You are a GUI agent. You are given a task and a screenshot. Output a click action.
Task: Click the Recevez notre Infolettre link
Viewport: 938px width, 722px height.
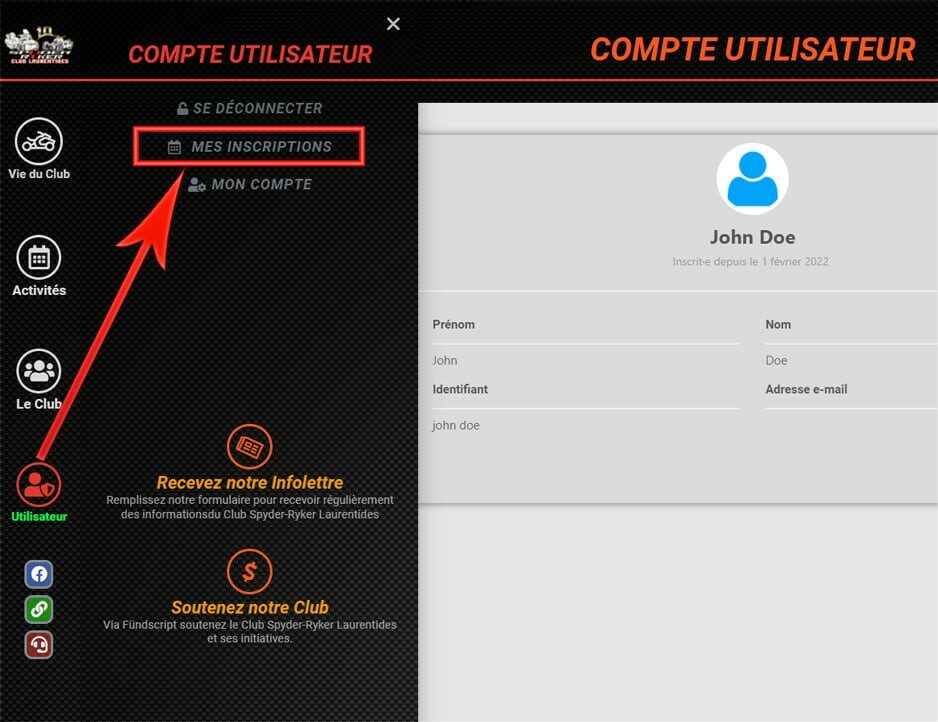coord(249,482)
